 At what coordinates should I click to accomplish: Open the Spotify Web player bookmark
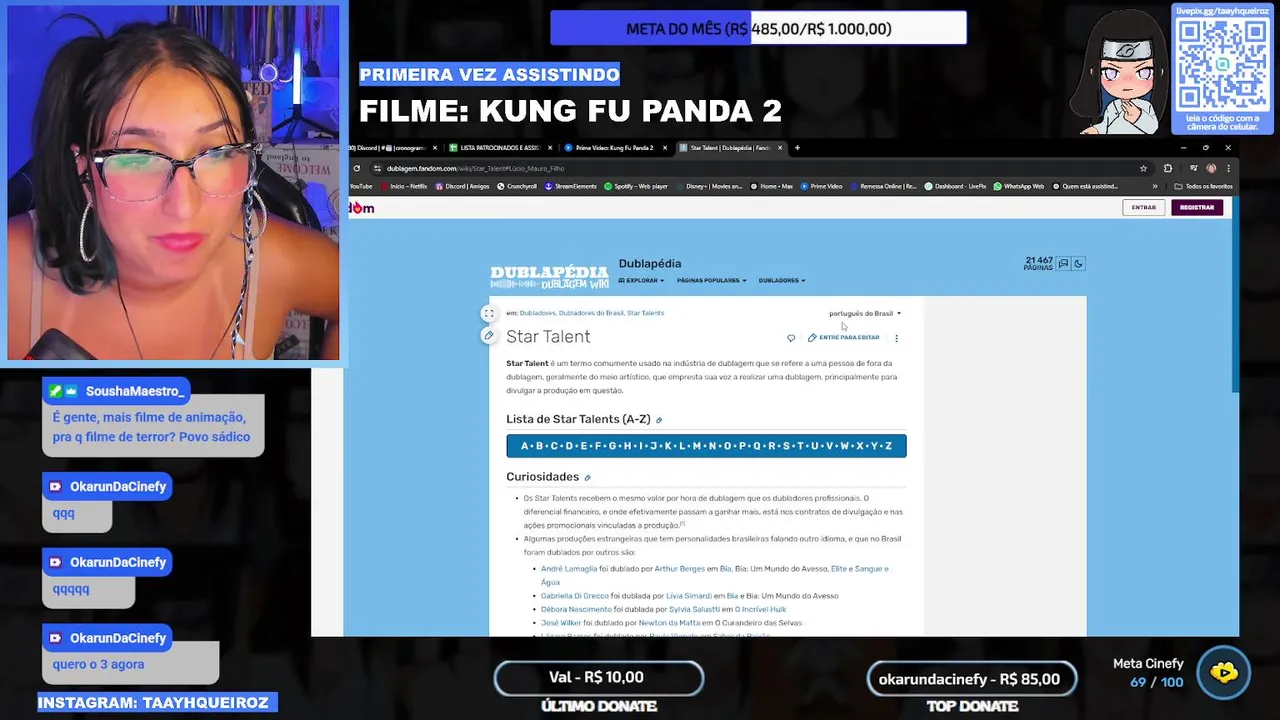click(x=635, y=186)
